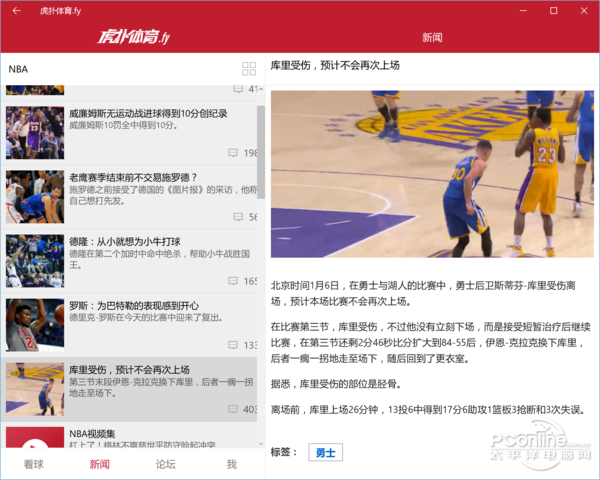Image resolution: width=600 pixels, height=480 pixels.
Task: Click comment icon on 威廉姆斯 news item
Action: point(234,153)
